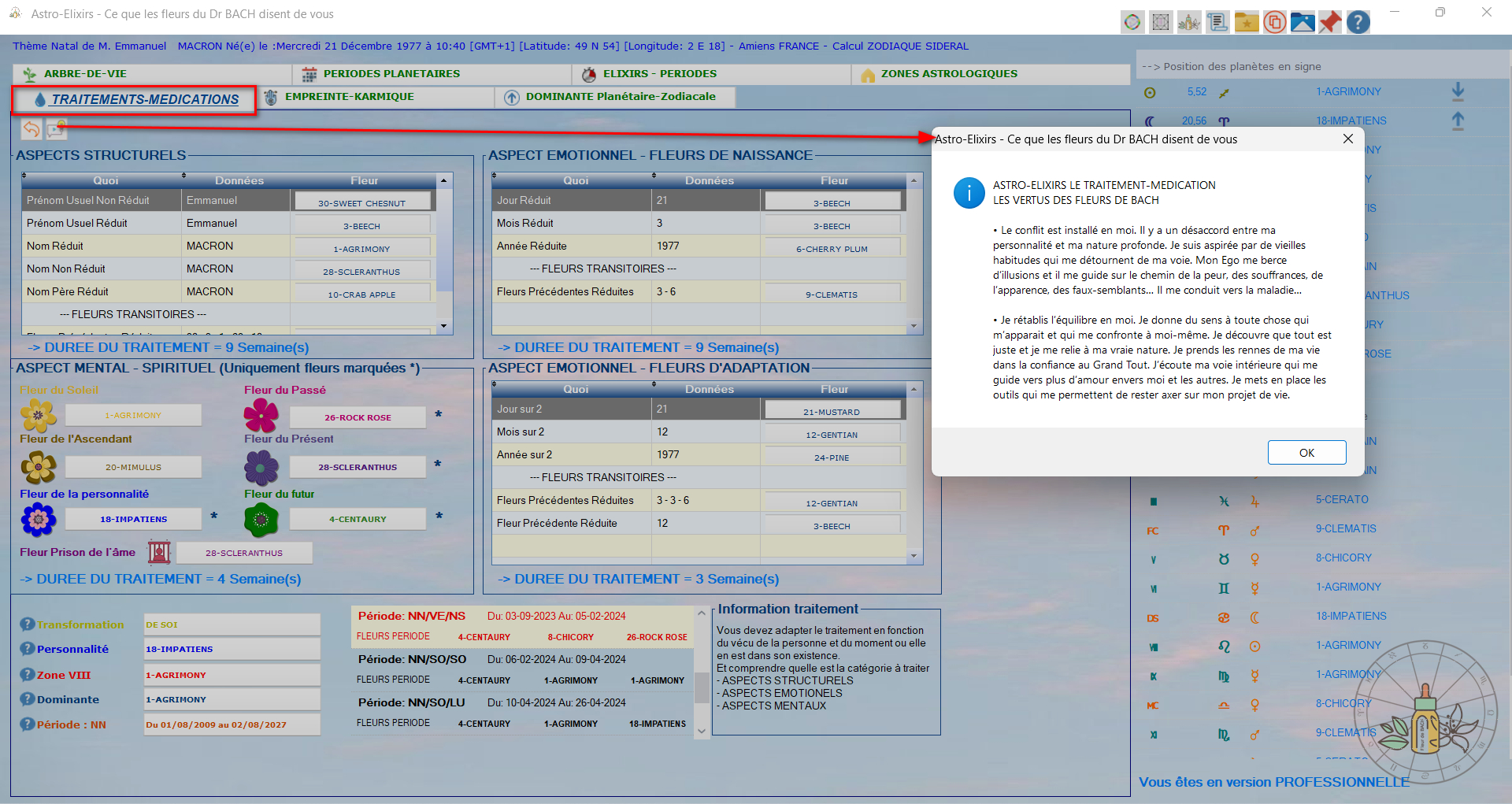Open the PERIODES PLANETAIRES tab
This screenshot has width=1512, height=804.
pos(432,74)
